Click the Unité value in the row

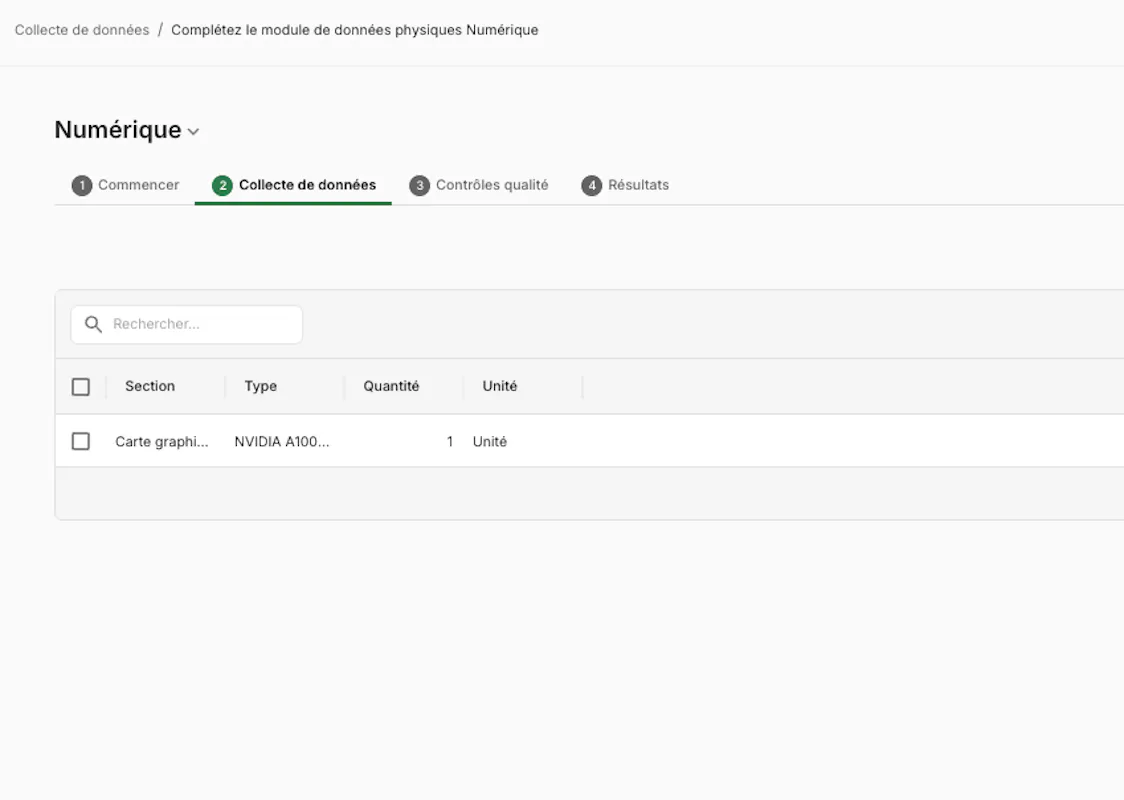(x=490, y=442)
